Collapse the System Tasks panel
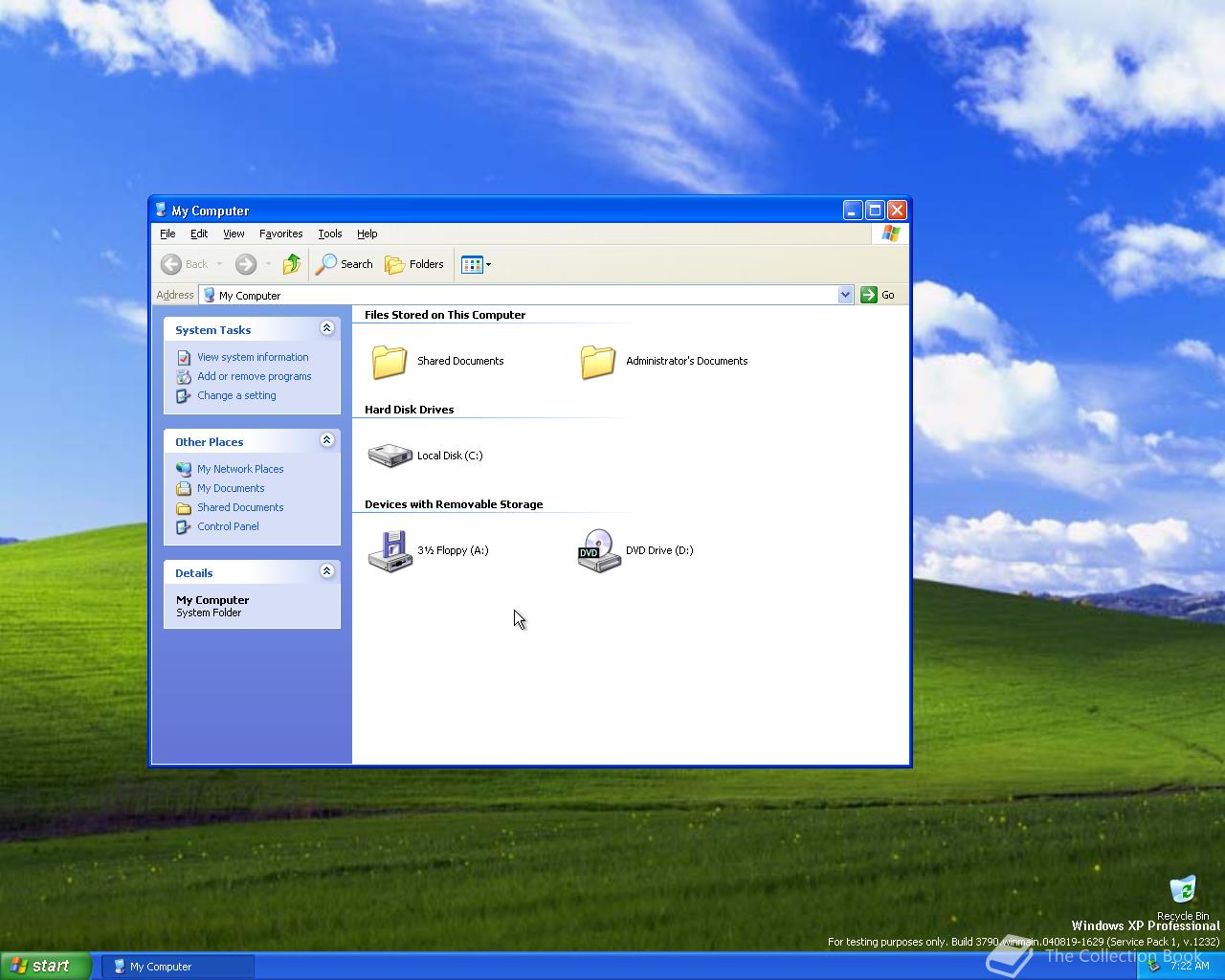Viewport: 1225px width, 980px height. click(x=326, y=328)
